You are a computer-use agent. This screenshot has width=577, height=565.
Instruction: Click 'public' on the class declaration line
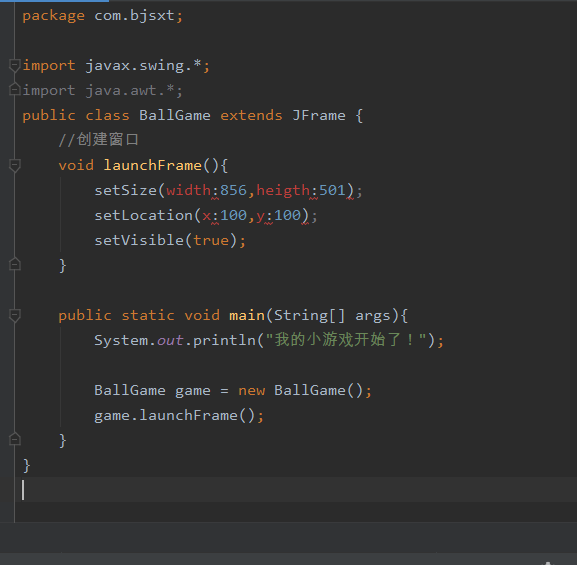(x=49, y=116)
